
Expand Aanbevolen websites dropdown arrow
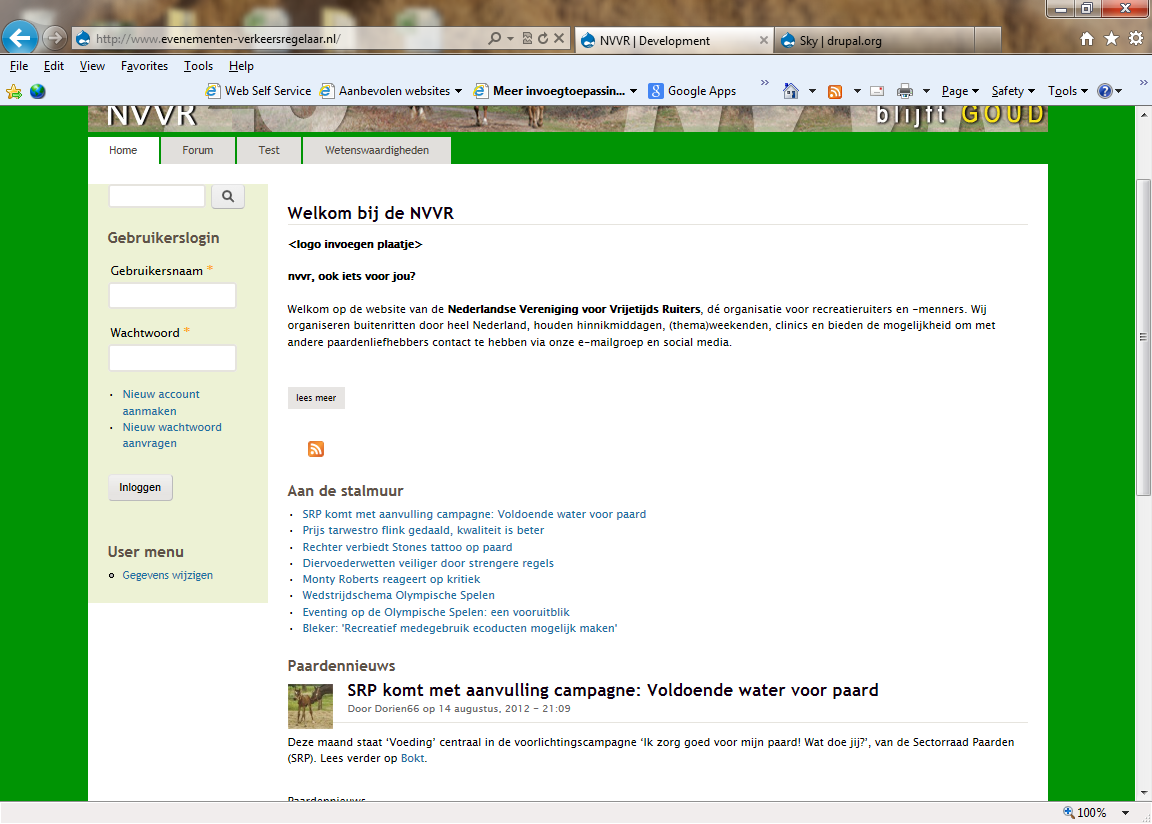tap(458, 91)
